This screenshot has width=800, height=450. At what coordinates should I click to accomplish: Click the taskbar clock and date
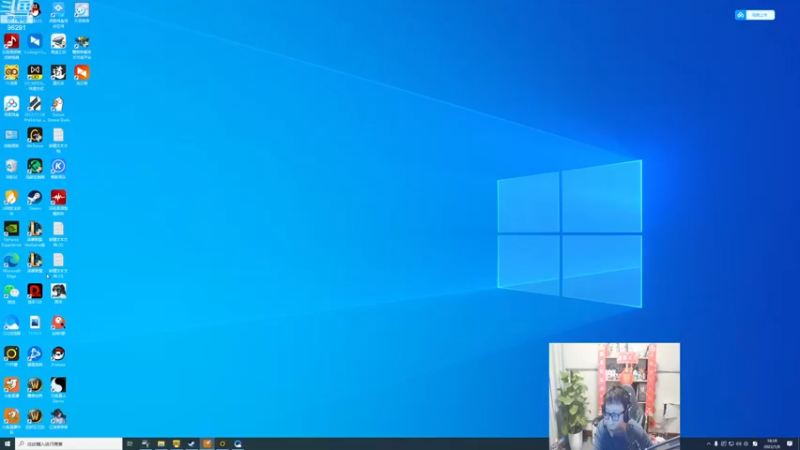(x=772, y=444)
